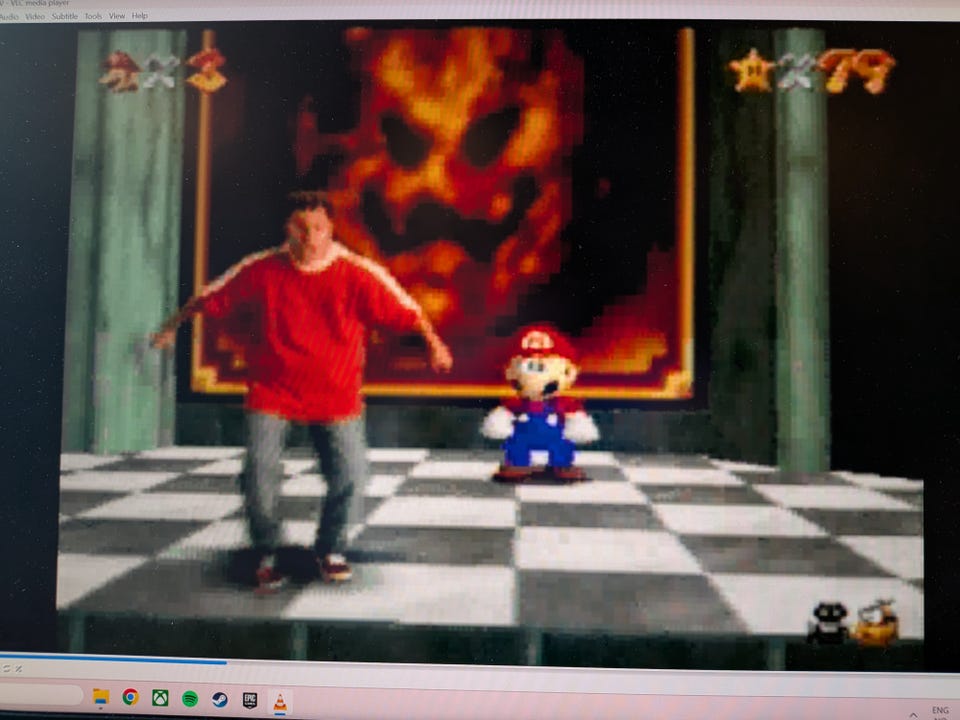Show hidden system tray icons
The width and height of the screenshot is (960, 720).
[x=913, y=714]
